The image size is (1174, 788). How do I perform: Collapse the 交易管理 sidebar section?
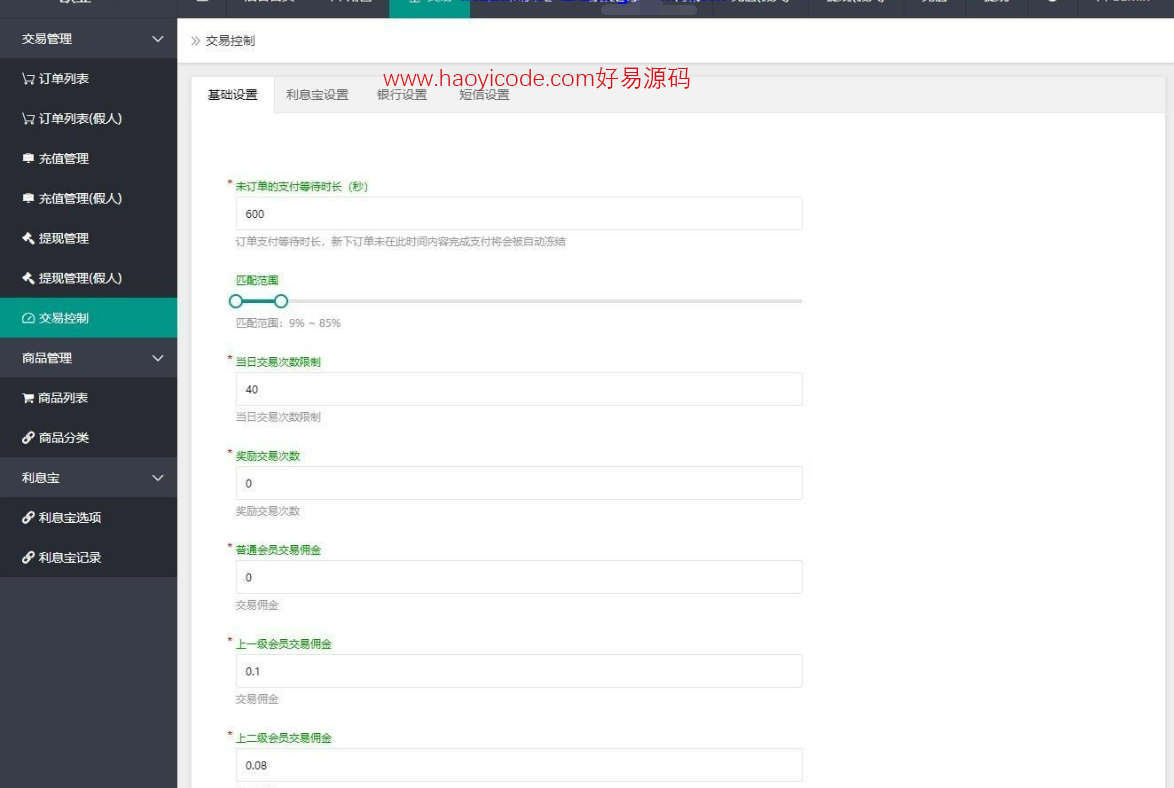pyautogui.click(x=157, y=39)
